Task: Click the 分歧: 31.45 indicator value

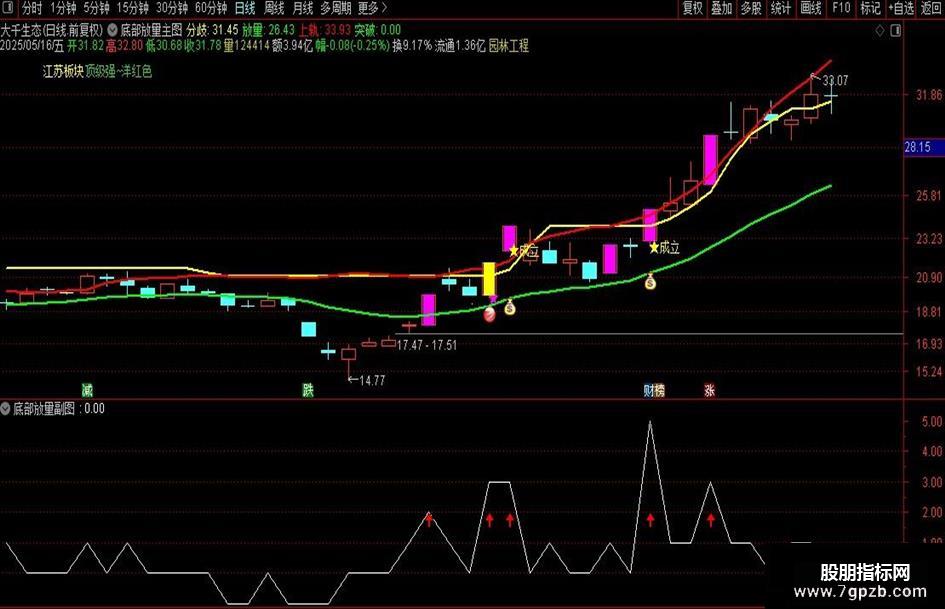Action: 212,30
